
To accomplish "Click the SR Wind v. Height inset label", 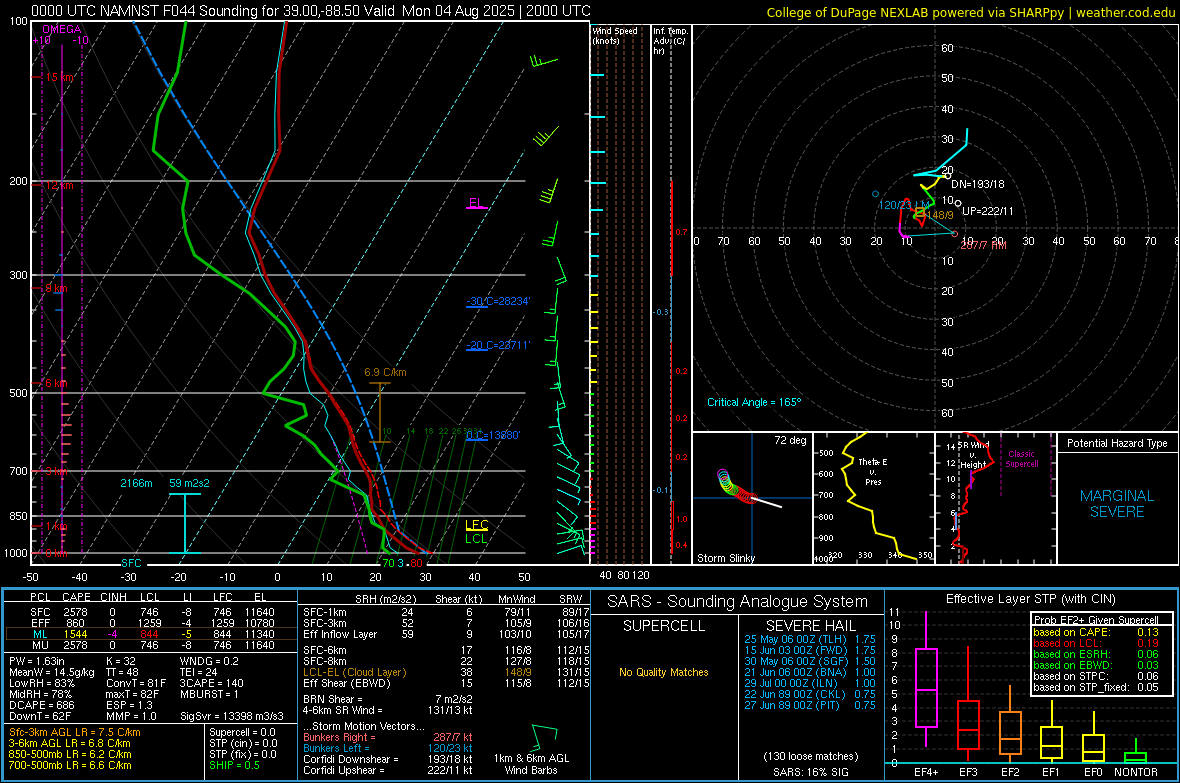I will 973,455.
